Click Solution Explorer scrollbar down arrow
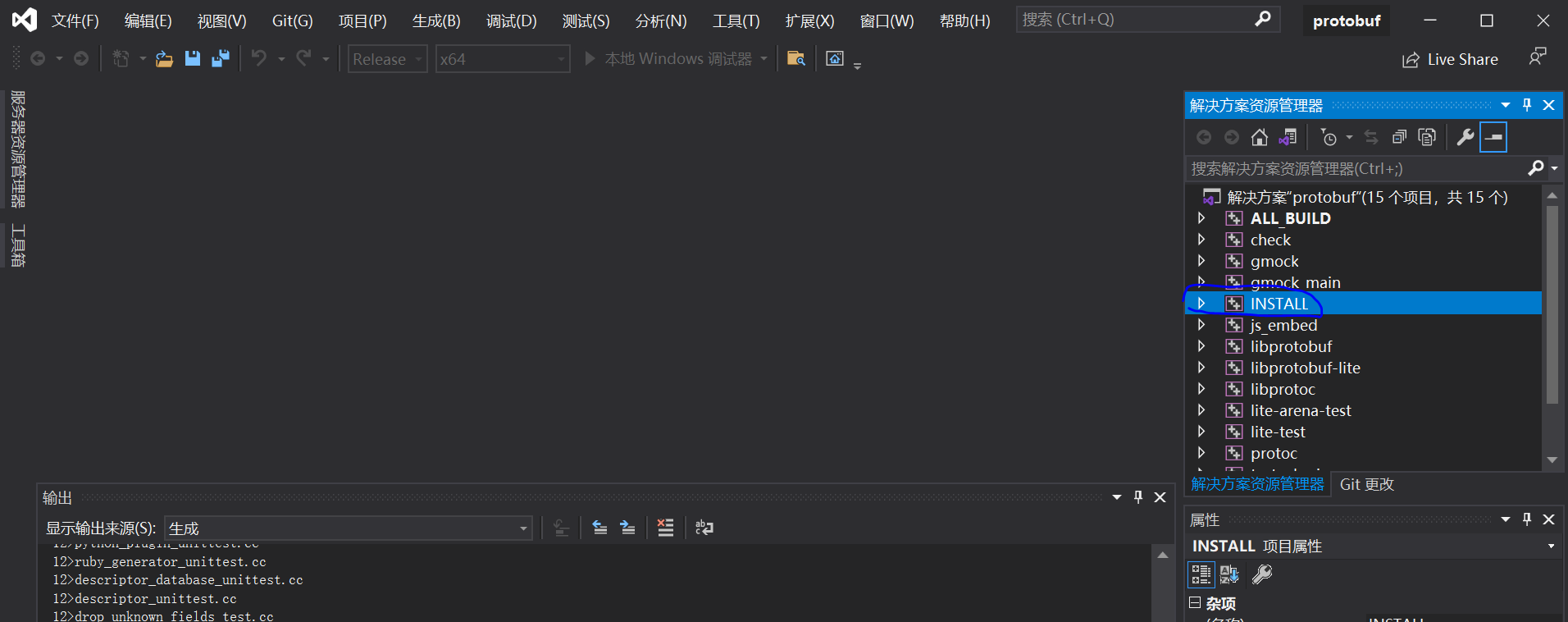The height and width of the screenshot is (622, 1568). tap(1552, 460)
